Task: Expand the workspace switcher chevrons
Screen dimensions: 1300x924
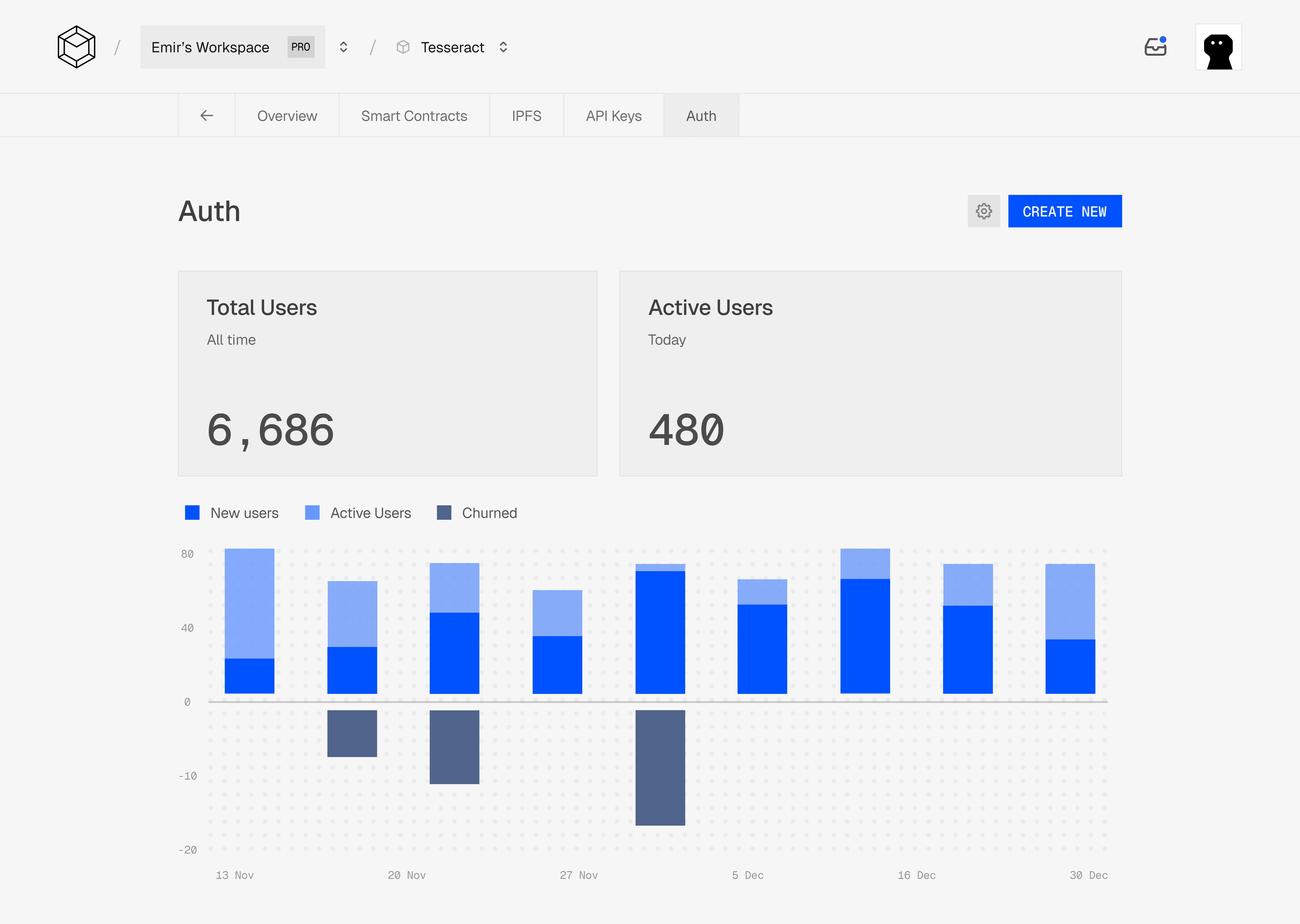Action: point(343,47)
